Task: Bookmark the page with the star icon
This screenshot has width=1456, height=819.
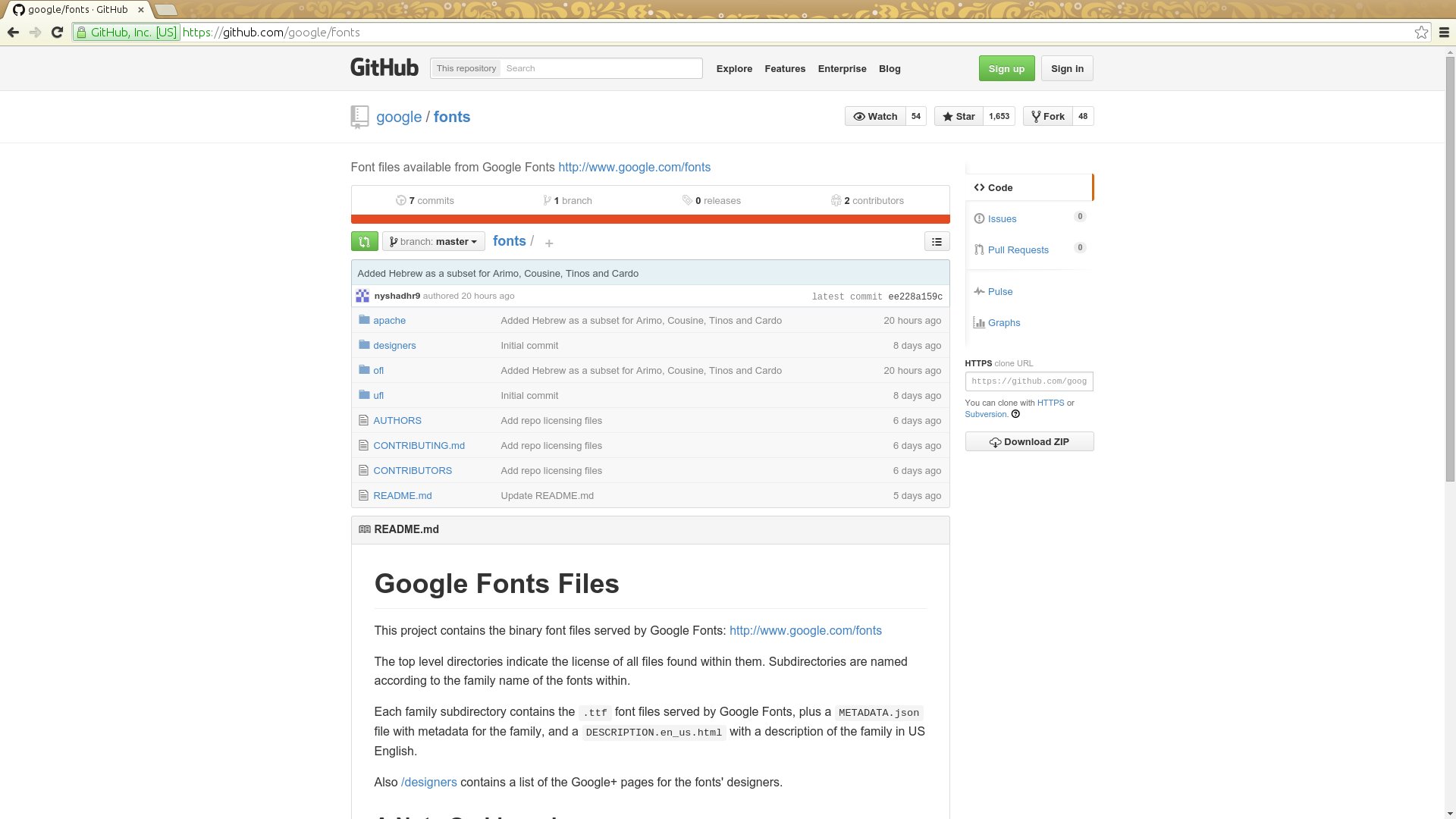Action: pyautogui.click(x=1421, y=32)
